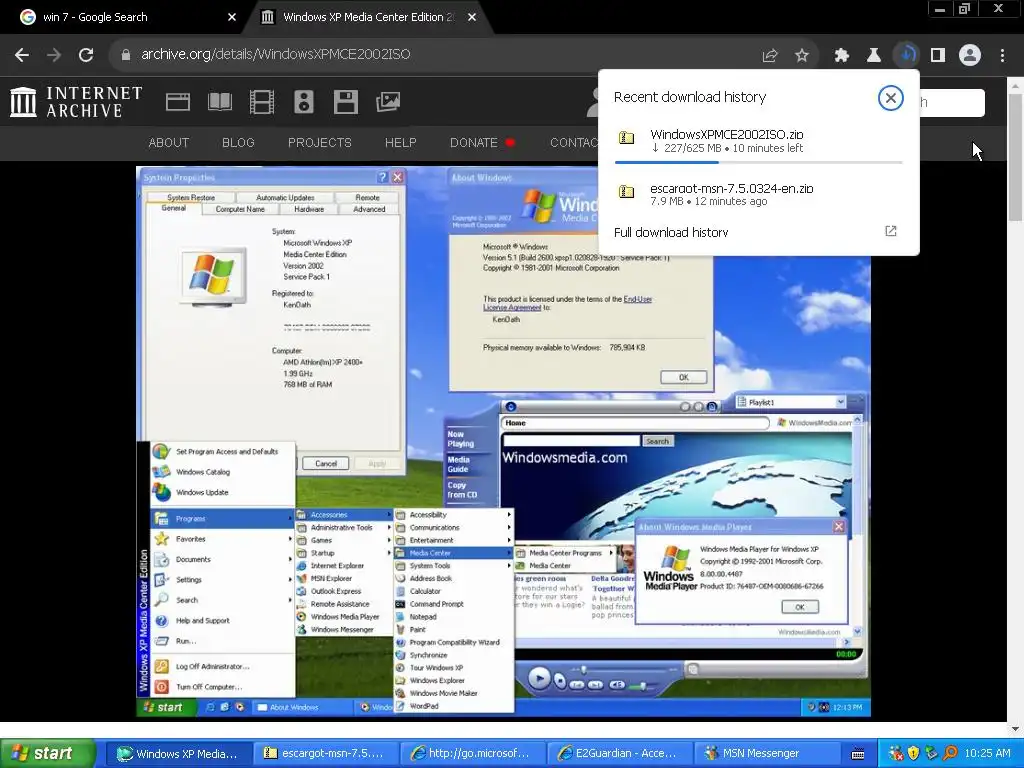Click the 10:25 AM system clock
Screen dimensions: 1024x768
[x=987, y=754]
